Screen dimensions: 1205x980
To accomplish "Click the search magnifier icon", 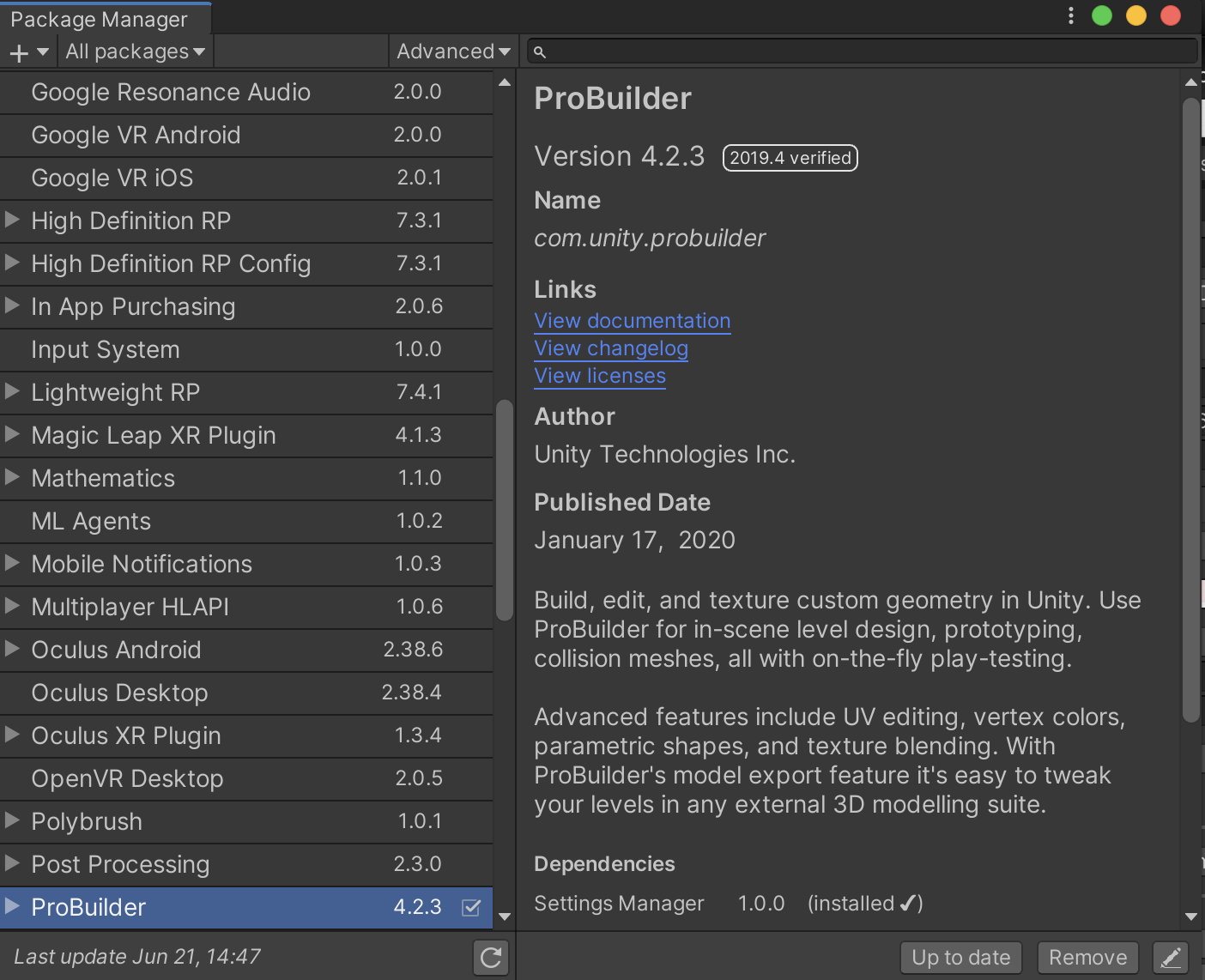I will 540,52.
